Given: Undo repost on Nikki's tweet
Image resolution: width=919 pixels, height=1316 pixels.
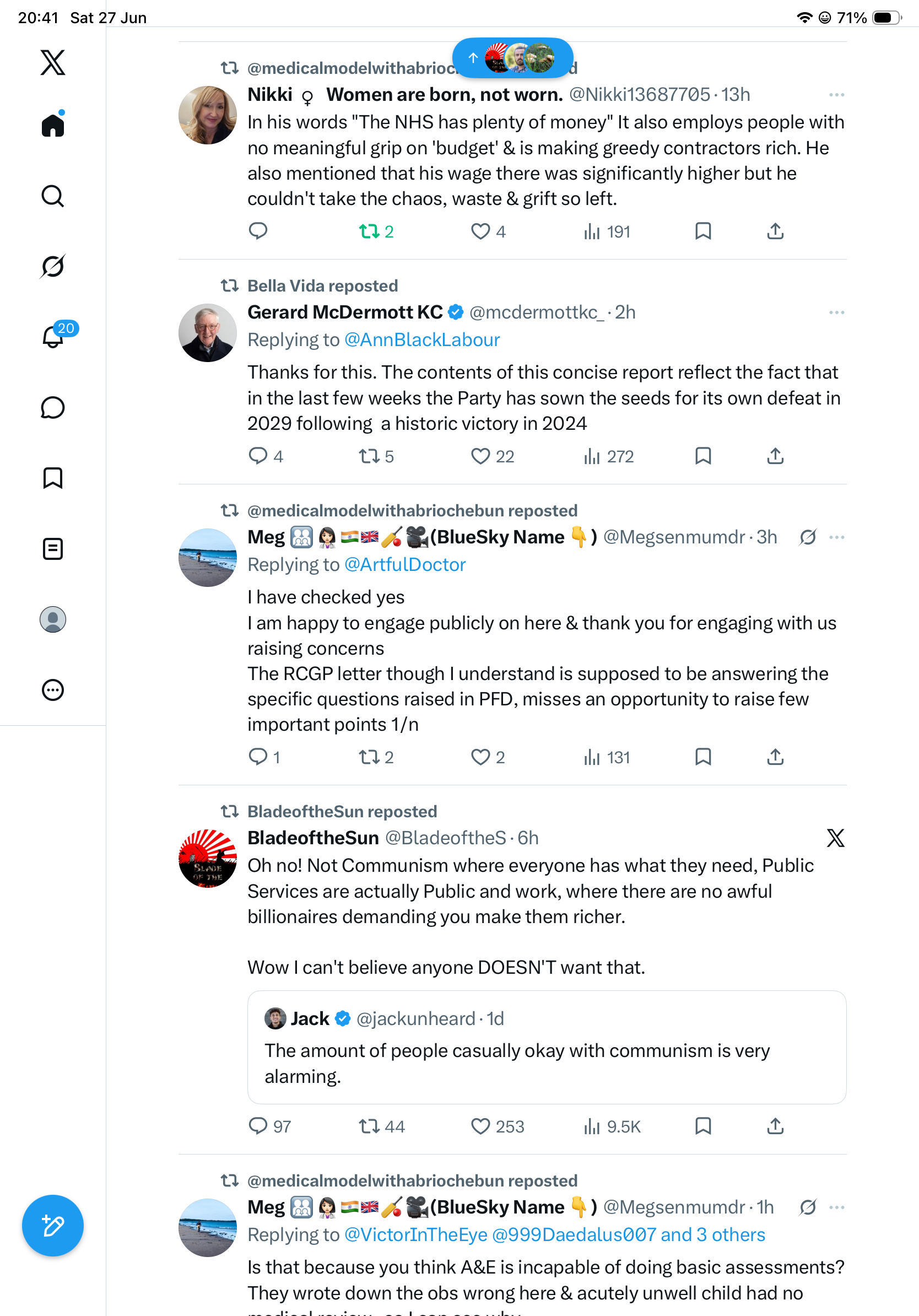Looking at the screenshot, I should (x=376, y=231).
